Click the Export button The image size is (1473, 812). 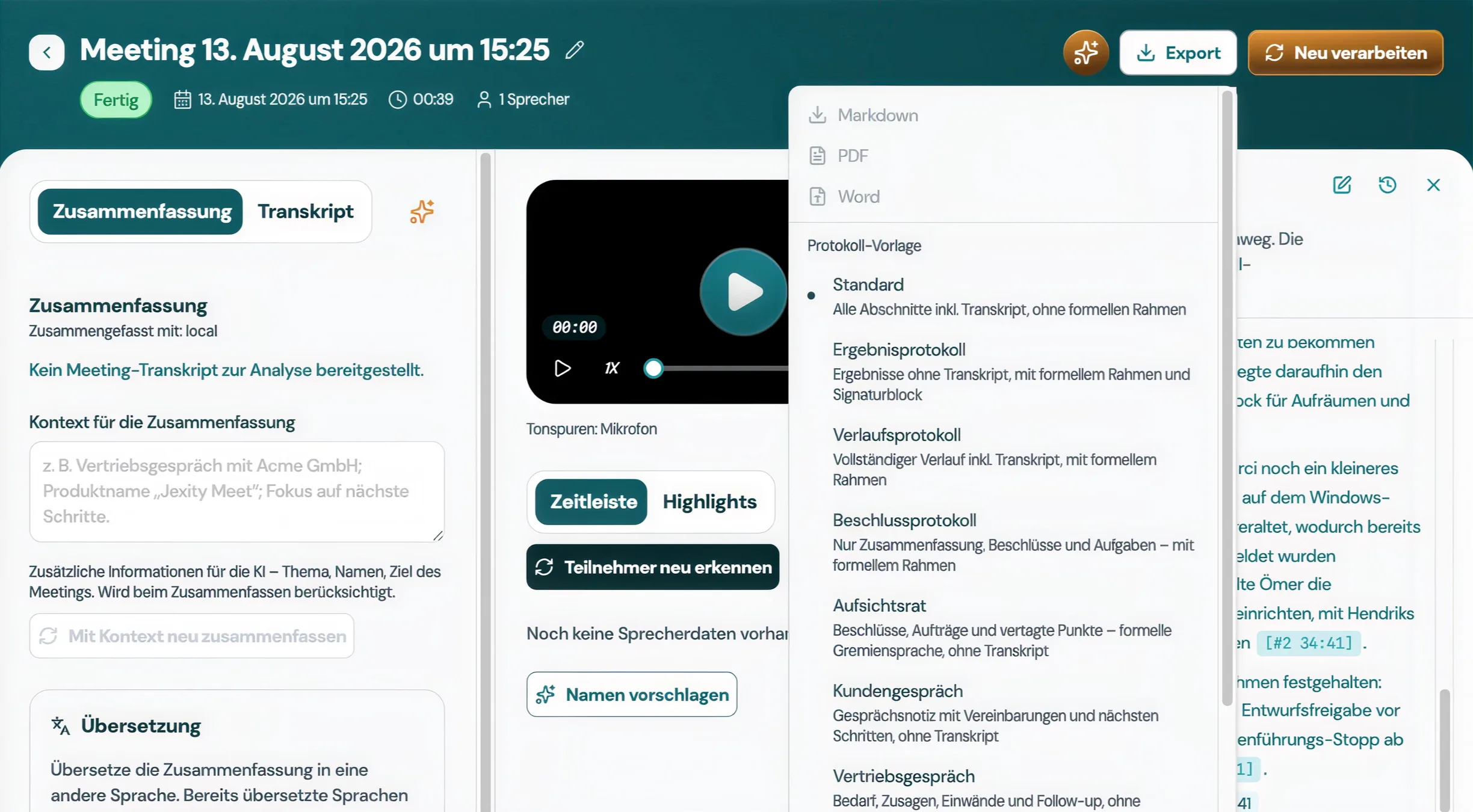pyautogui.click(x=1178, y=53)
